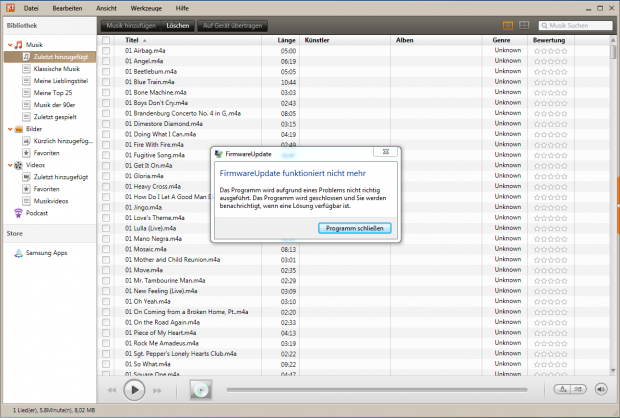Check the box for 01 Airbag.m4a

[x=106, y=49]
